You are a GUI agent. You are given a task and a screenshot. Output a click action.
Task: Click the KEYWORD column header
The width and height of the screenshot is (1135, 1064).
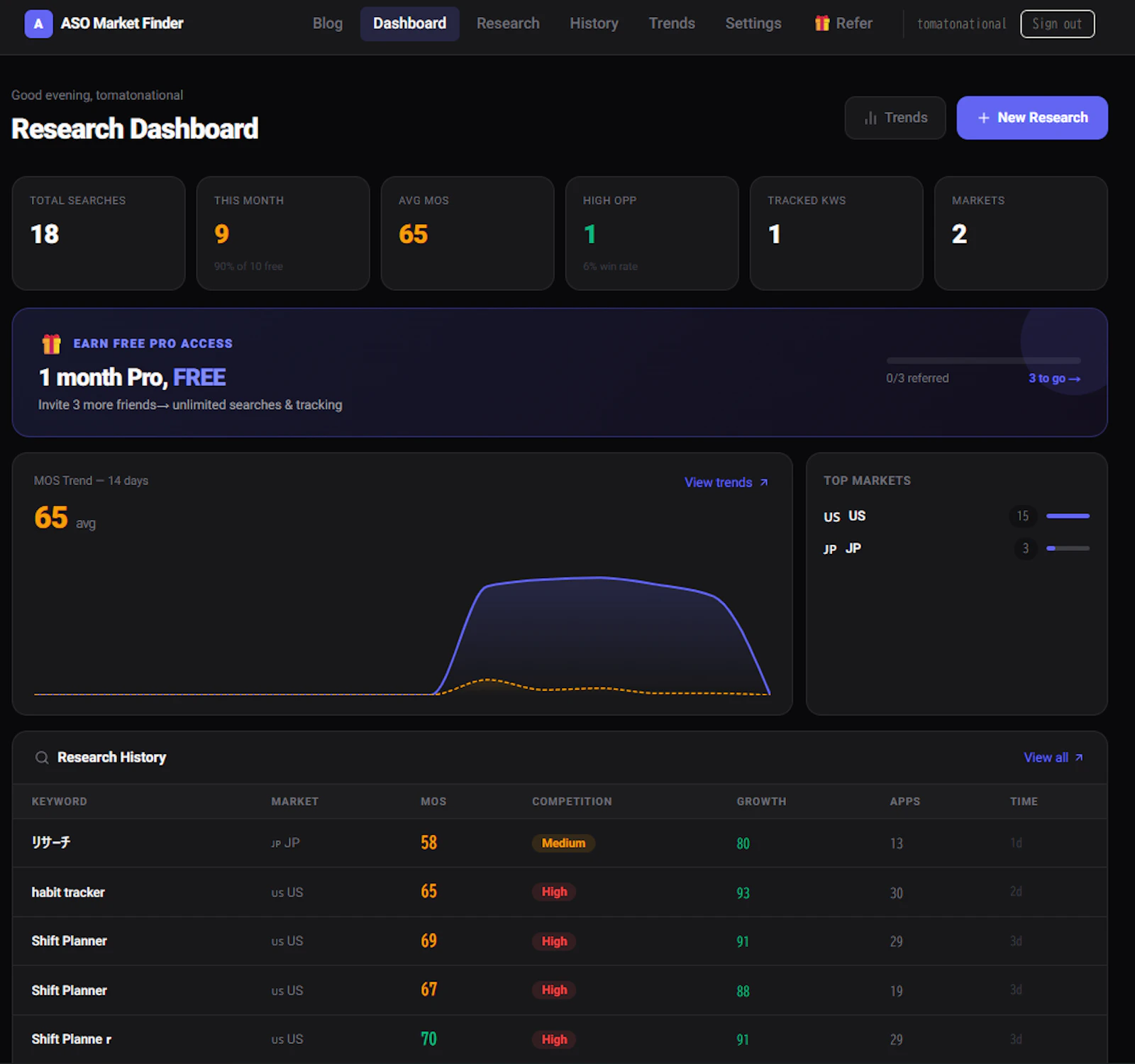(59, 802)
